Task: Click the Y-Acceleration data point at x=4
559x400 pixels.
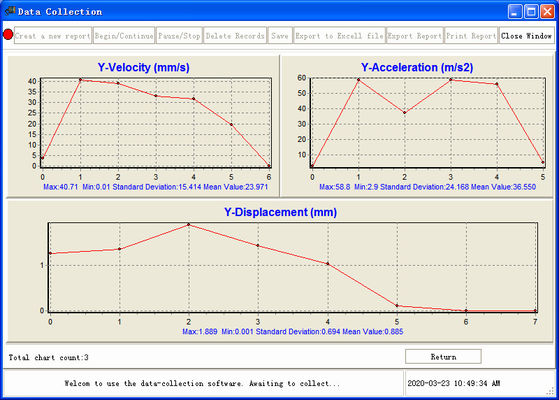Action: [x=497, y=84]
